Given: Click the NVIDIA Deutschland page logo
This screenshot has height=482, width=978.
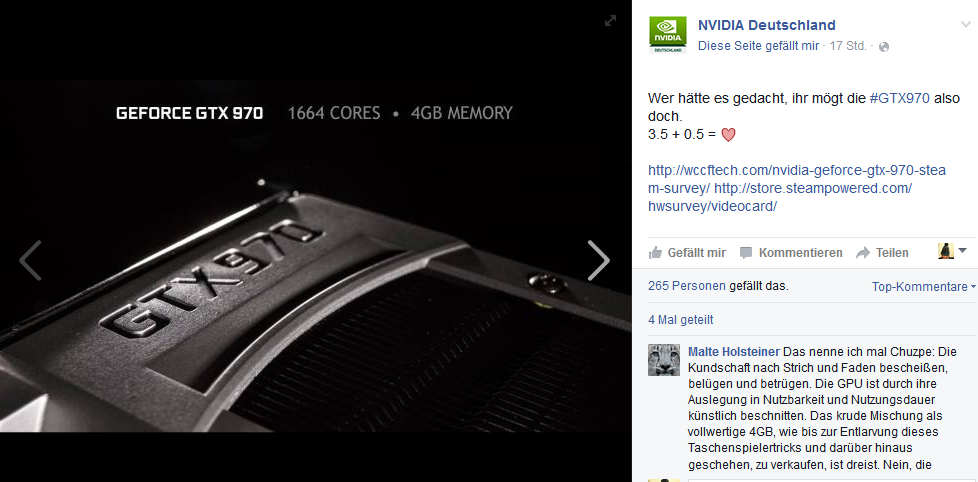Looking at the screenshot, I should coord(667,34).
